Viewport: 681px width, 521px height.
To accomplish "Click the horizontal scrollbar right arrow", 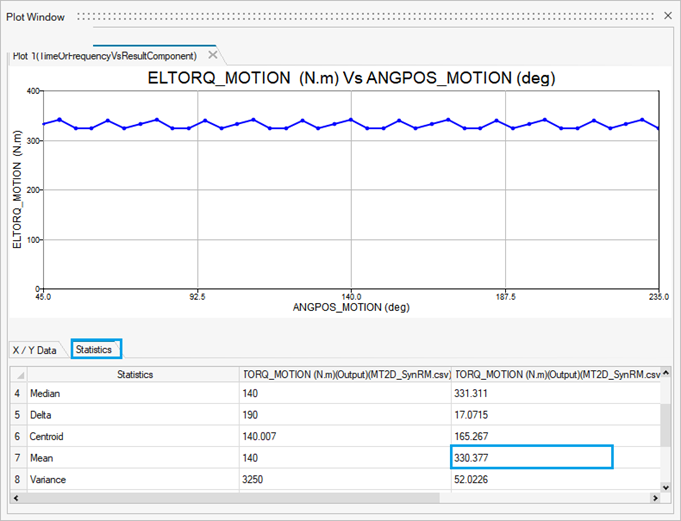I will click(653, 498).
